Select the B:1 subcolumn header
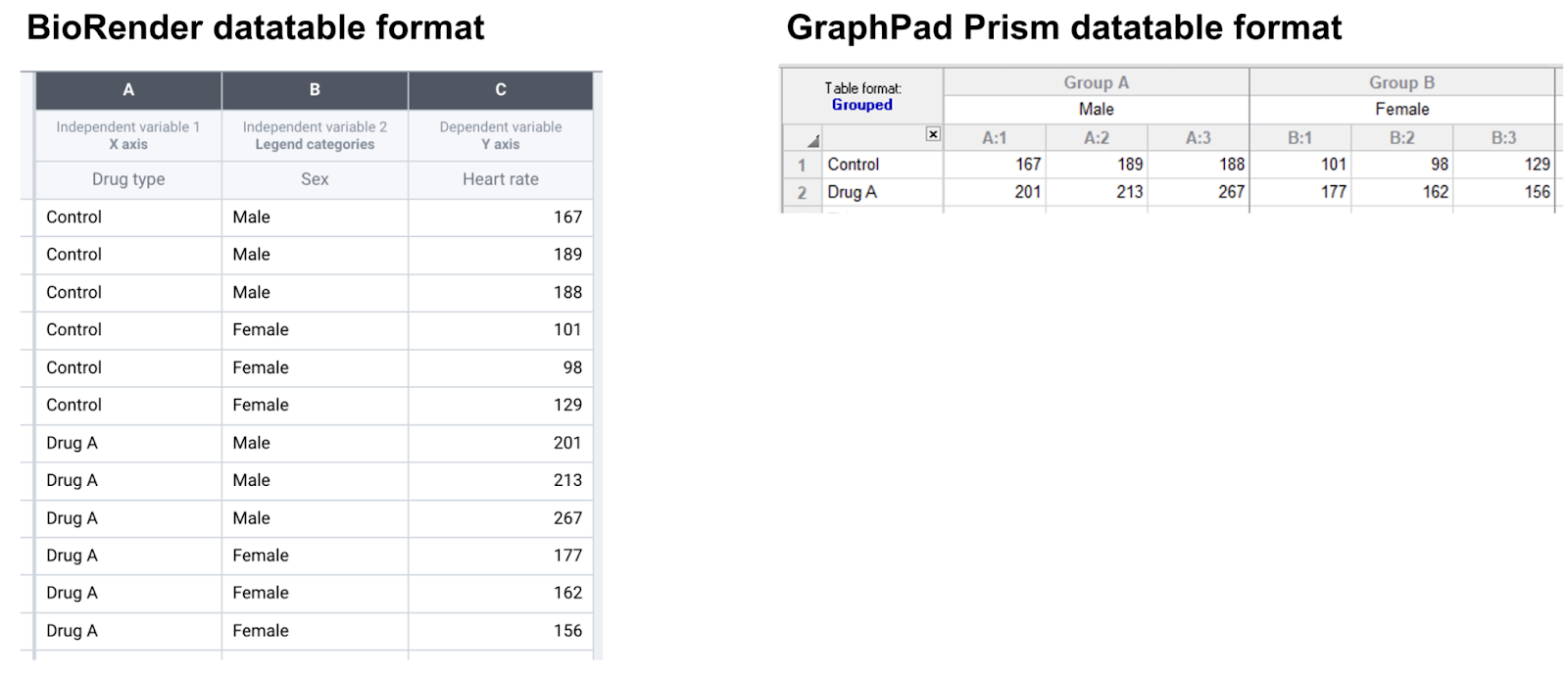This screenshot has width=1568, height=678. (x=1299, y=138)
